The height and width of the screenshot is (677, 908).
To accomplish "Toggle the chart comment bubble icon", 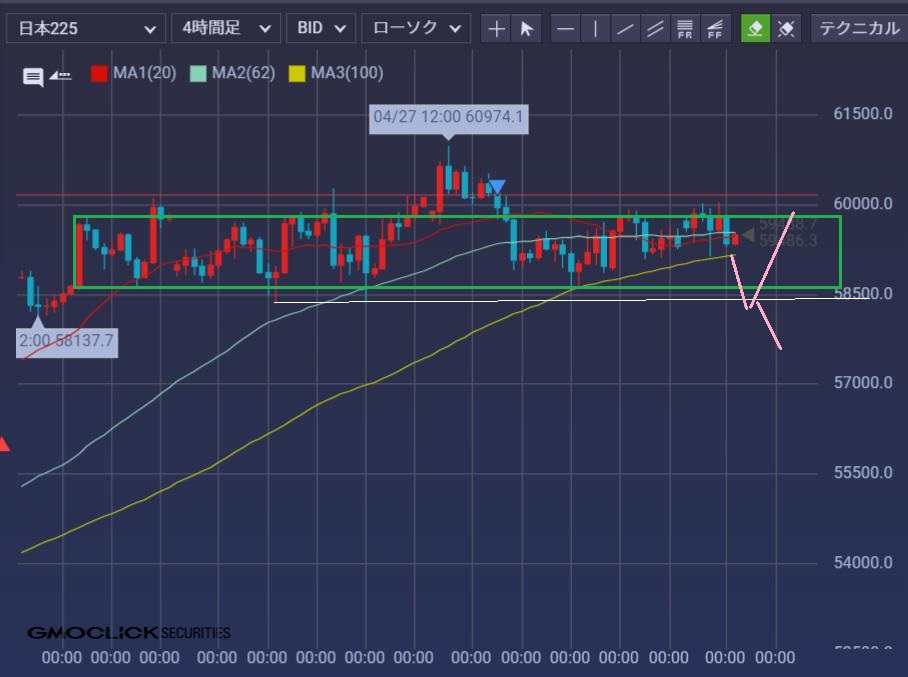I will pos(33,76).
